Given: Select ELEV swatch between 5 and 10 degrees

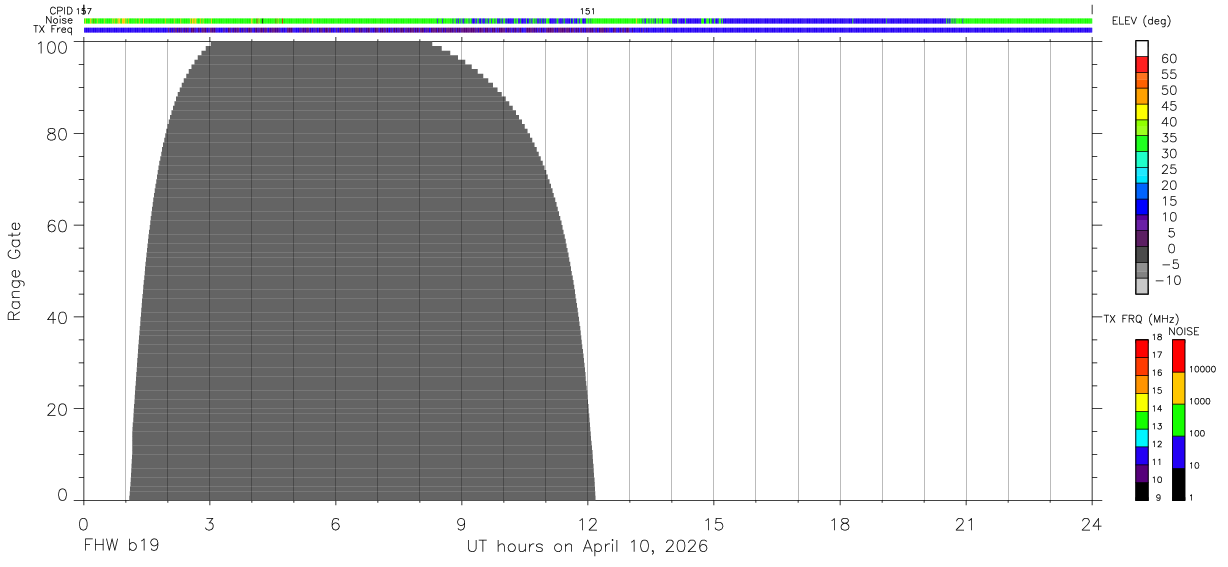Looking at the screenshot, I should coord(1142,224).
